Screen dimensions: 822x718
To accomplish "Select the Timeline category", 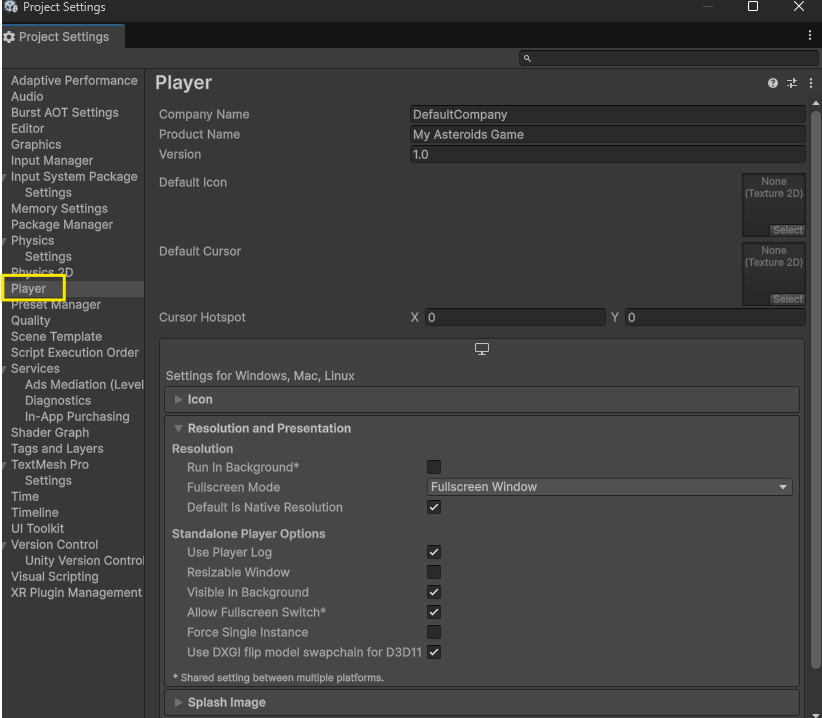I will pos(35,513).
